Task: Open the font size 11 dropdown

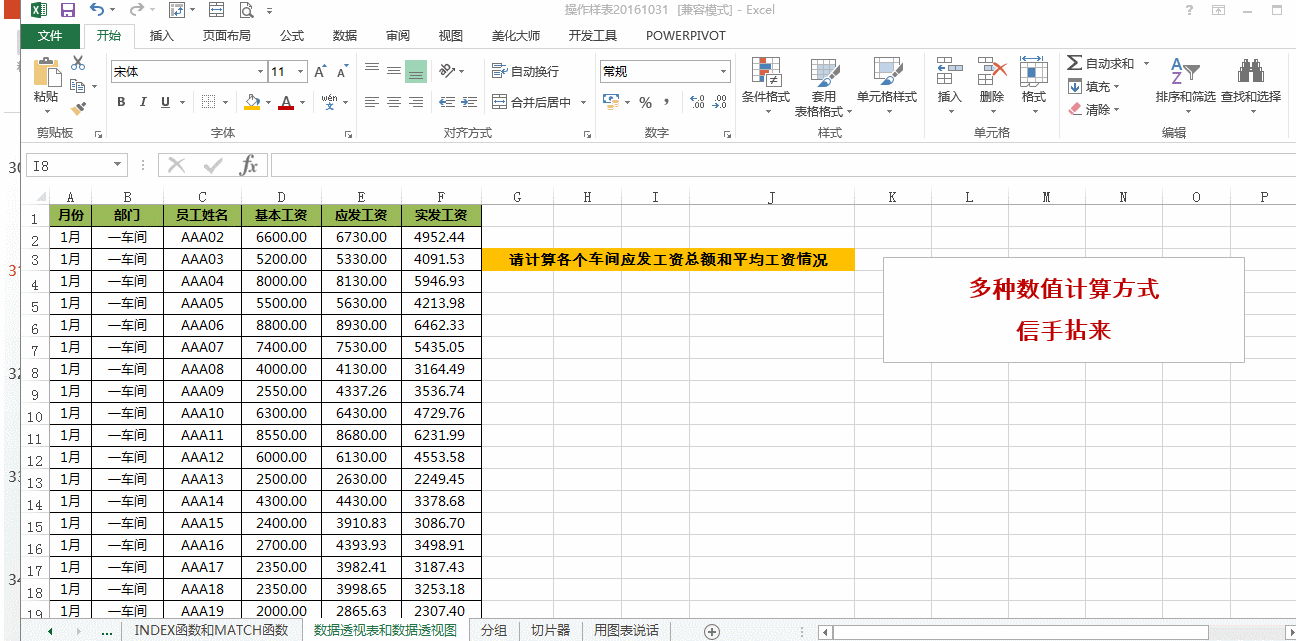Action: (x=301, y=71)
